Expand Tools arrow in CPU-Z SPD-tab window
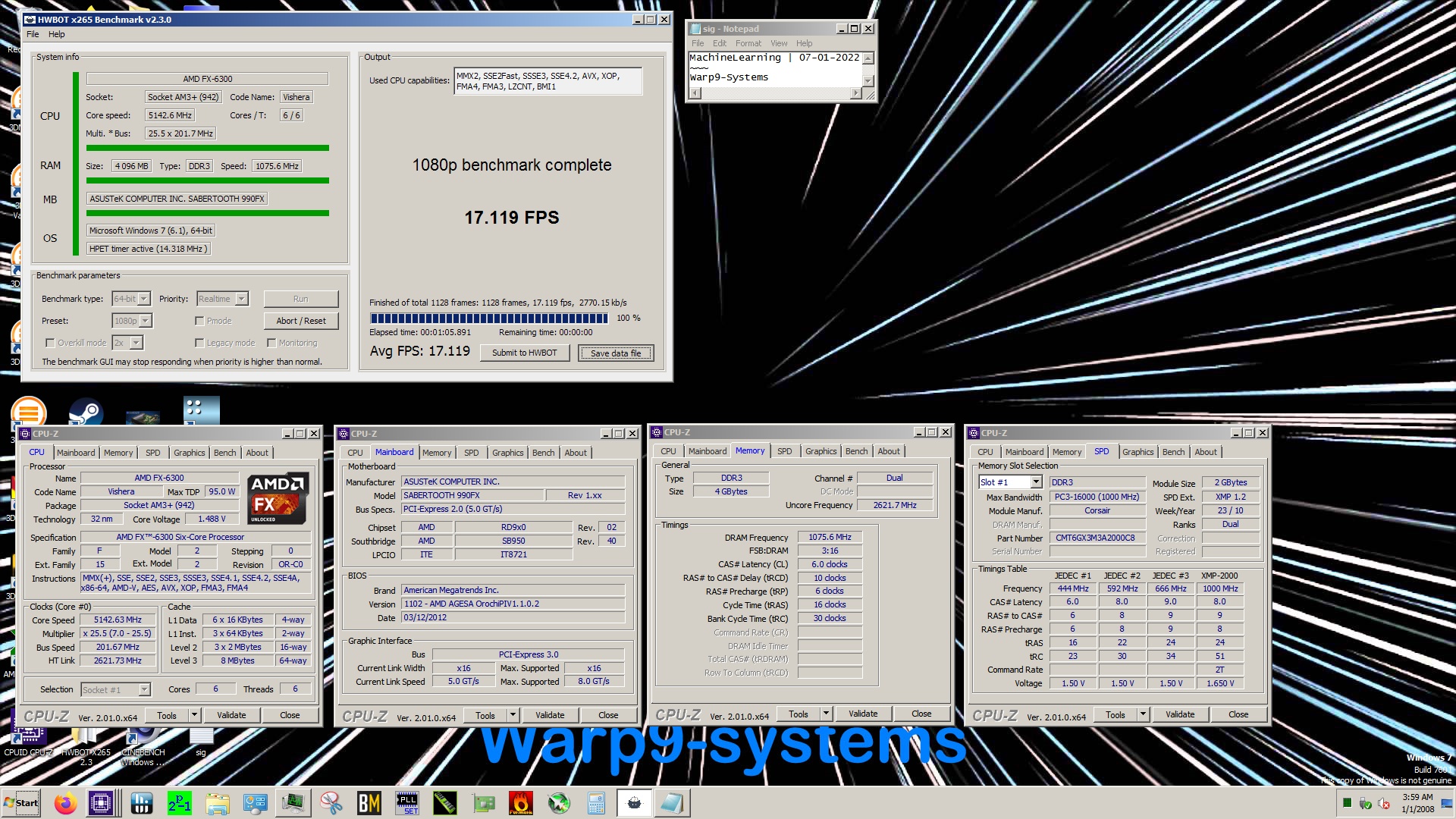The height and width of the screenshot is (819, 1456). pos(1143,714)
